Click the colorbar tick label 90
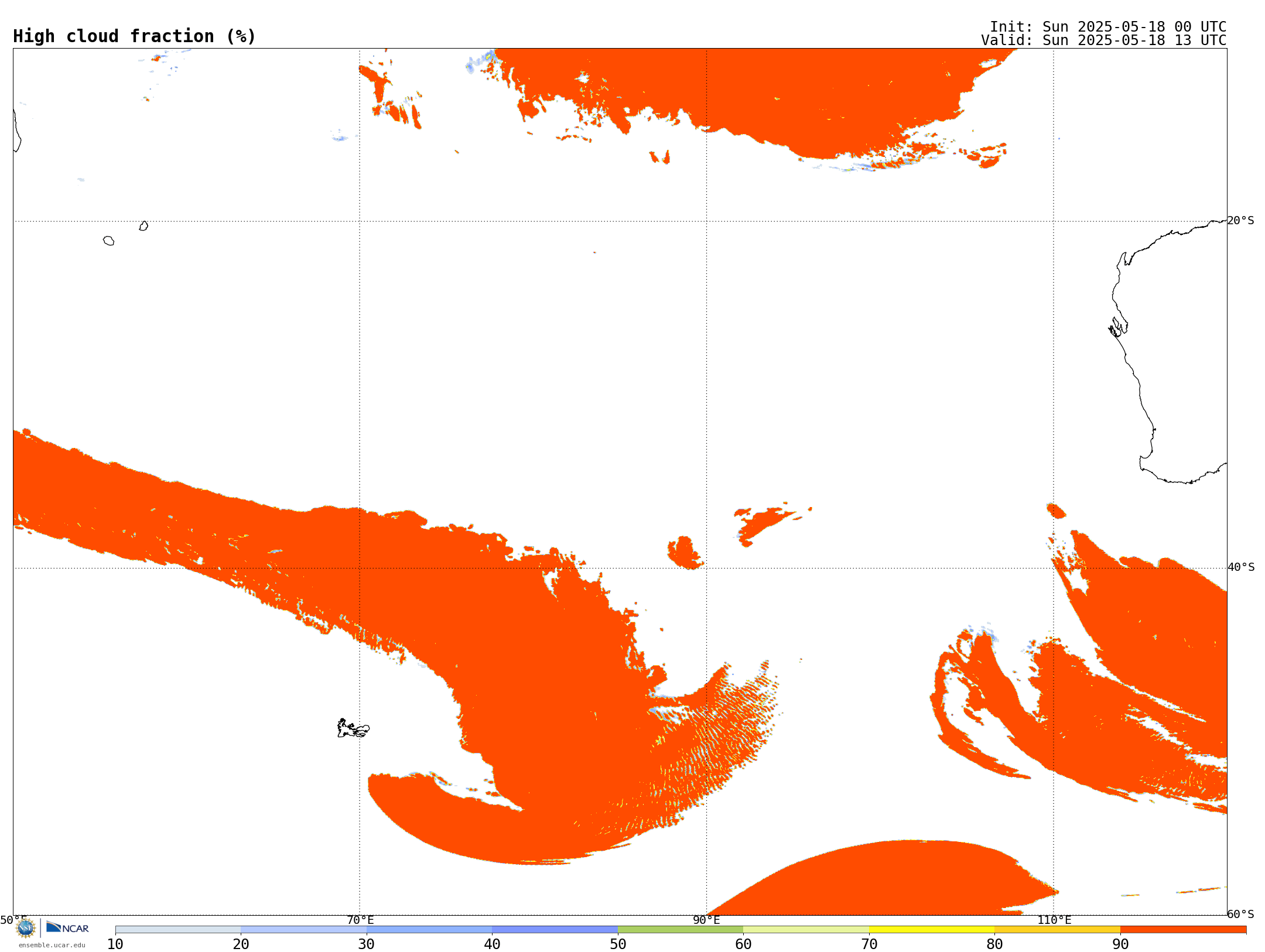 click(1120, 944)
